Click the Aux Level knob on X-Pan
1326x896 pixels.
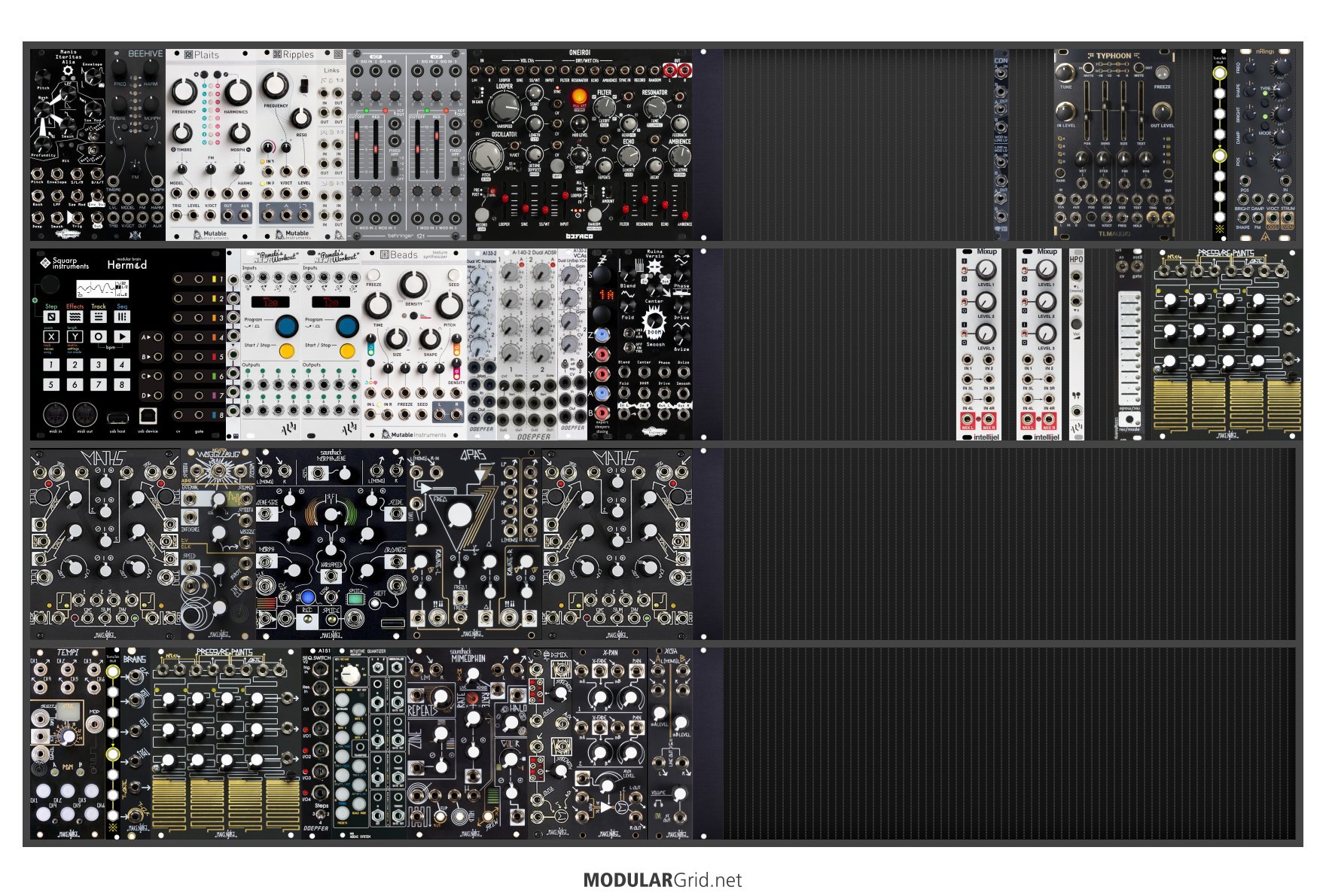(607, 785)
